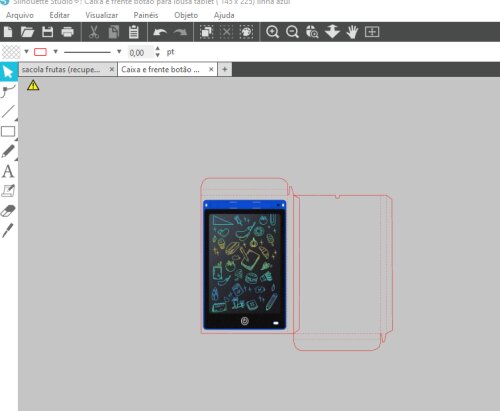Activate the Pan hand tool
This screenshot has height=411, width=500.
coord(352,32)
